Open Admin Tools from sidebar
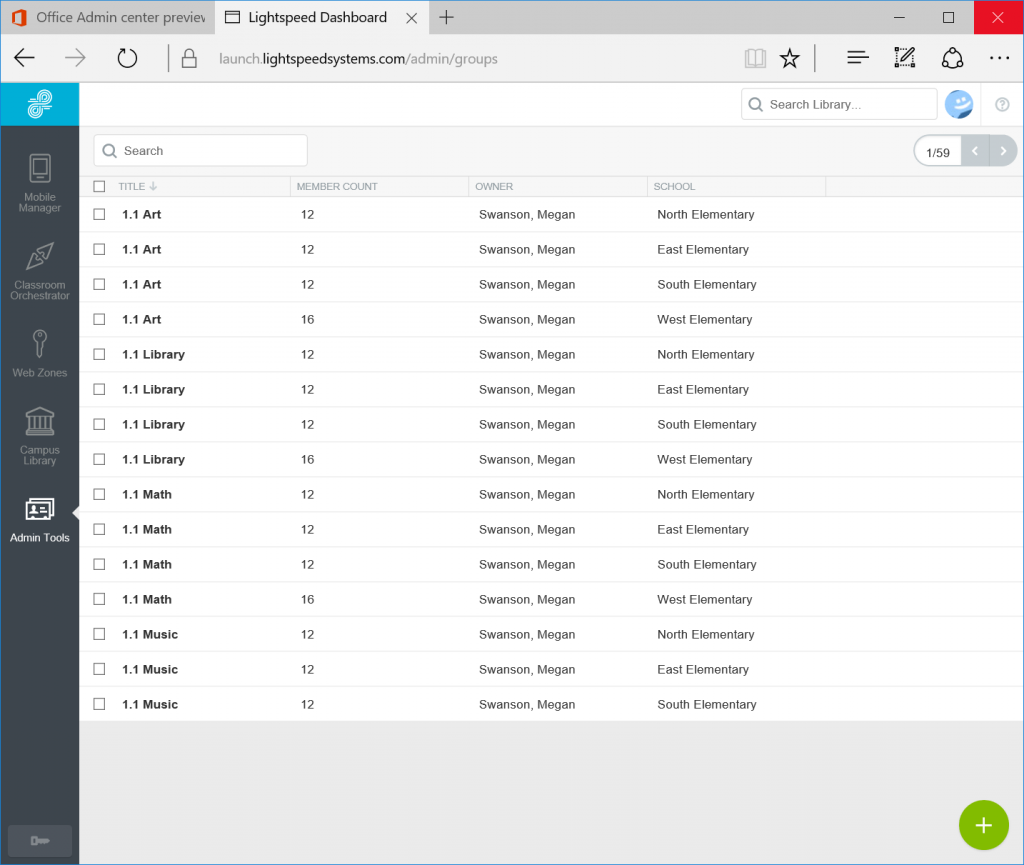The height and width of the screenshot is (865, 1024). click(x=40, y=520)
